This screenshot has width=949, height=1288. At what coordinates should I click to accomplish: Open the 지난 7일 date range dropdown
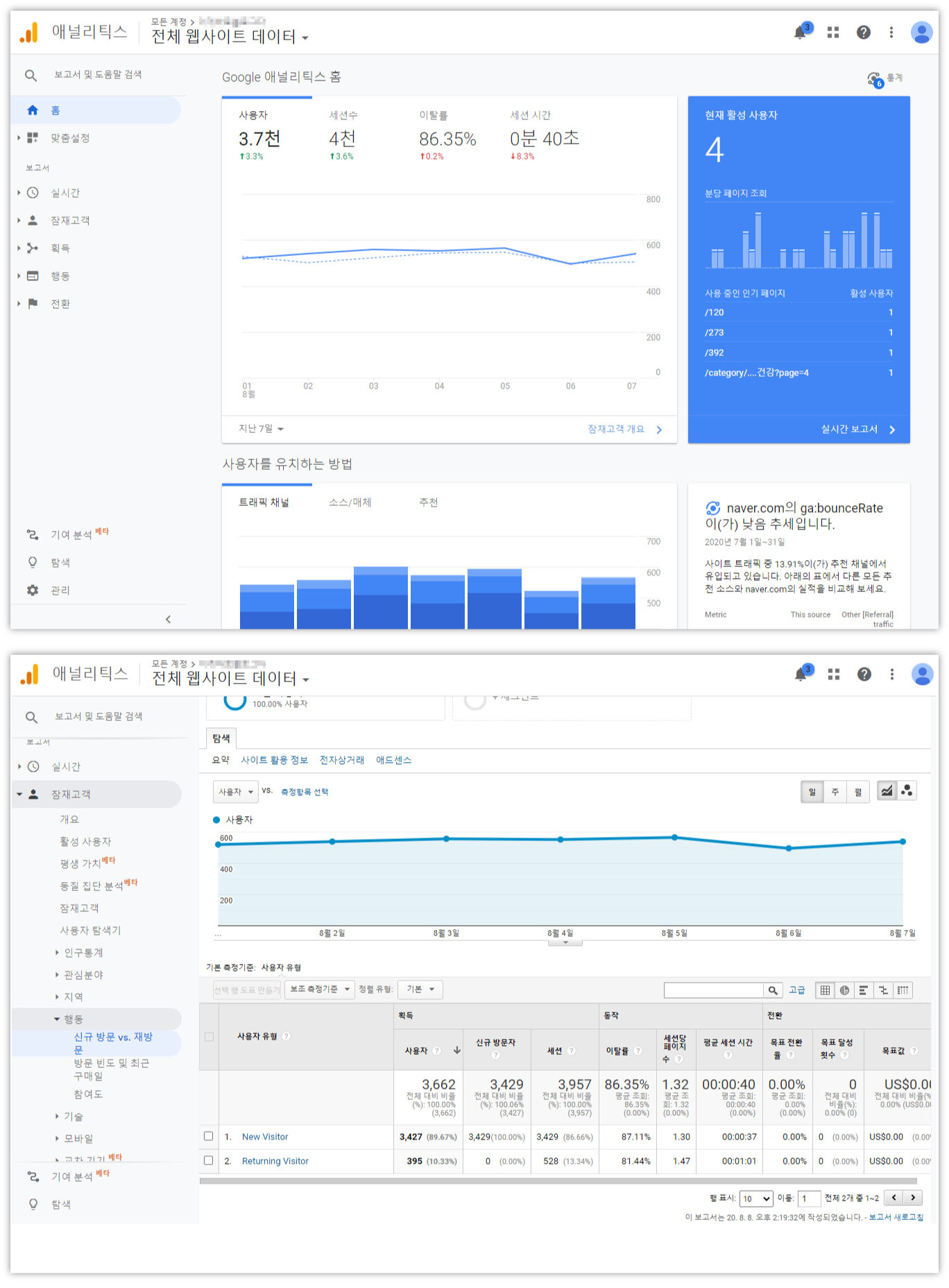(x=262, y=429)
